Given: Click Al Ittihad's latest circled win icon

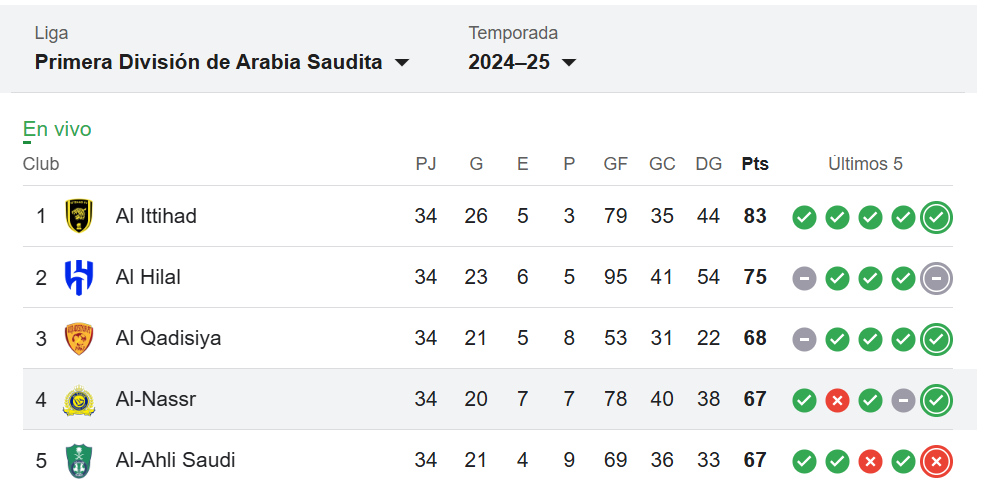Looking at the screenshot, I should [x=936, y=218].
